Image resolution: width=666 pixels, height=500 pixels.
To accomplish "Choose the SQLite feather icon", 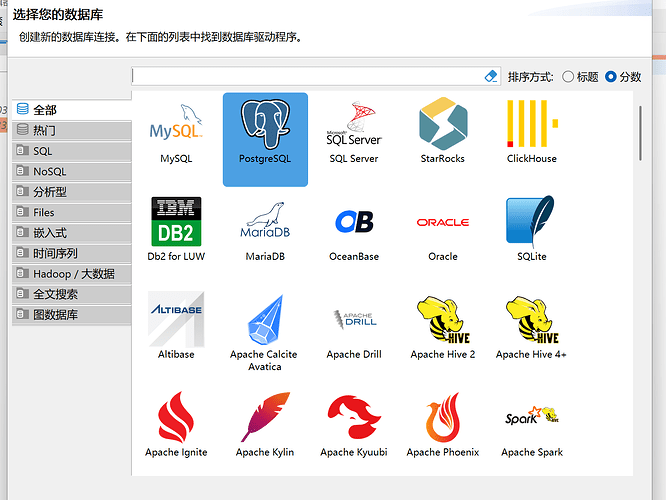I will pyautogui.click(x=531, y=220).
